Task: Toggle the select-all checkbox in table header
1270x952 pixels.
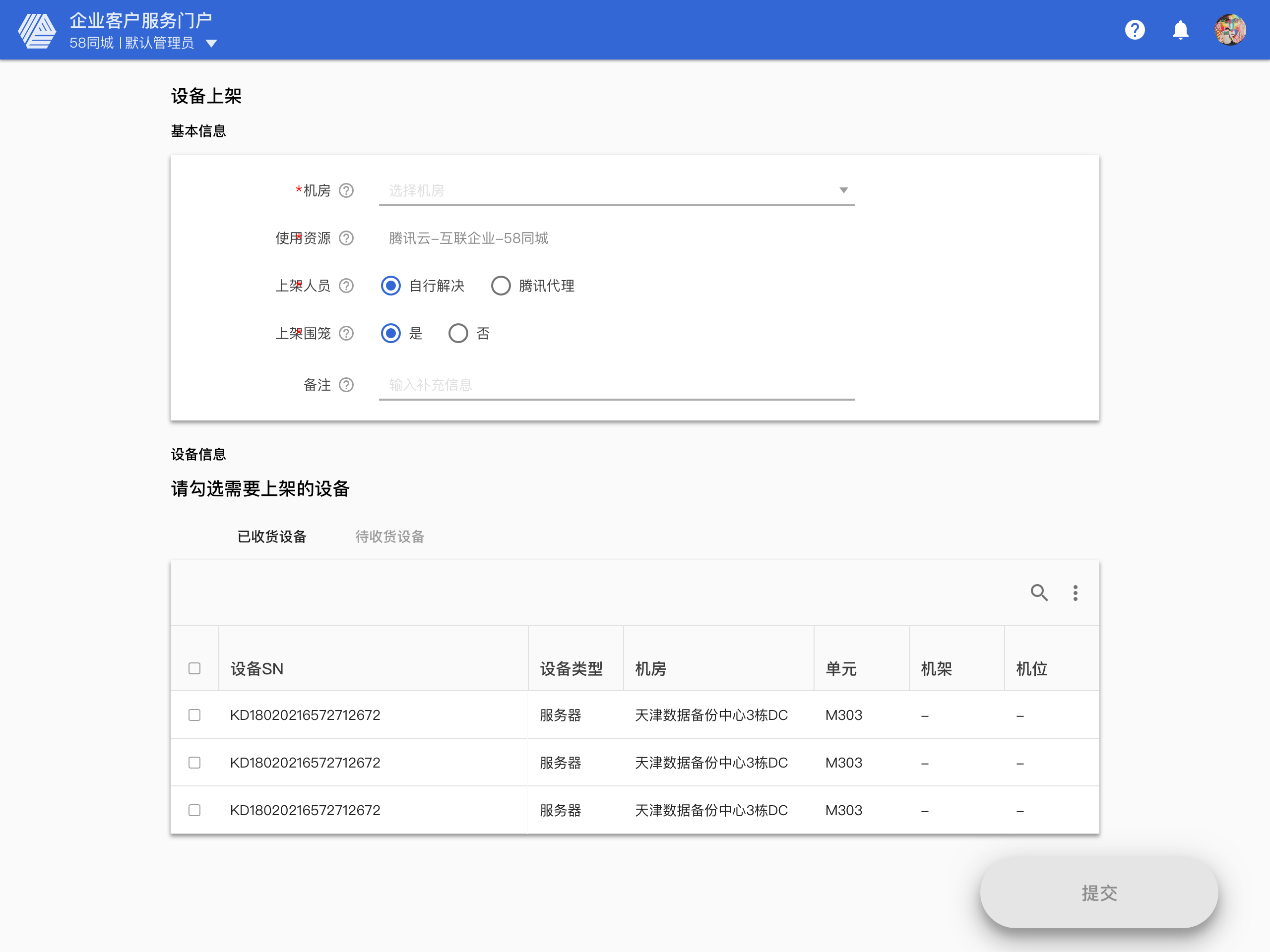Action: [194, 668]
